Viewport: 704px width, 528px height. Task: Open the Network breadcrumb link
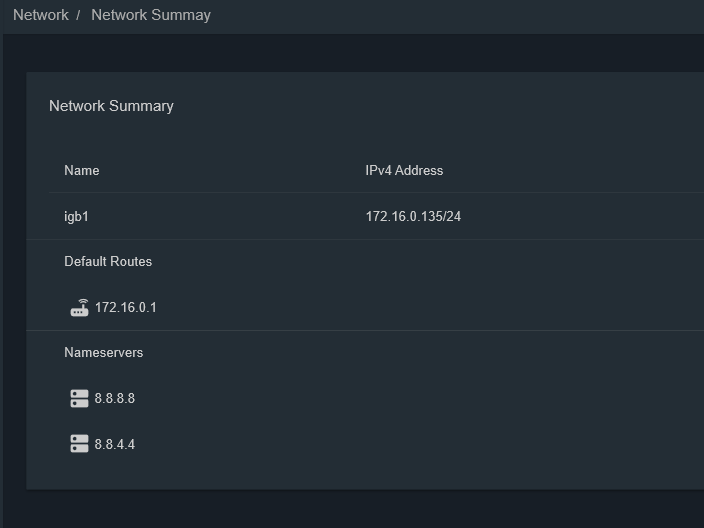tap(41, 15)
